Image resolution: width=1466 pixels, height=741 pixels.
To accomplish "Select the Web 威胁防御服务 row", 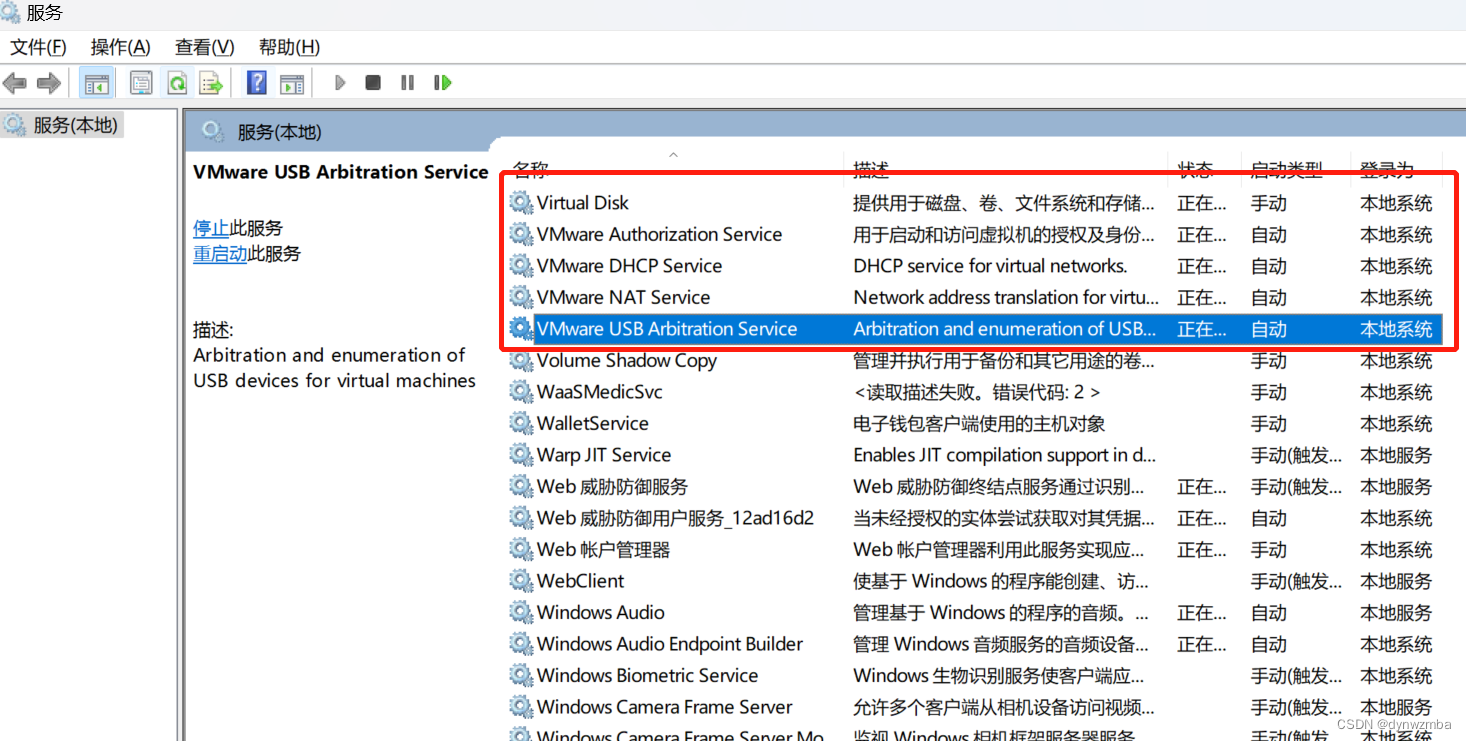I will click(x=975, y=486).
